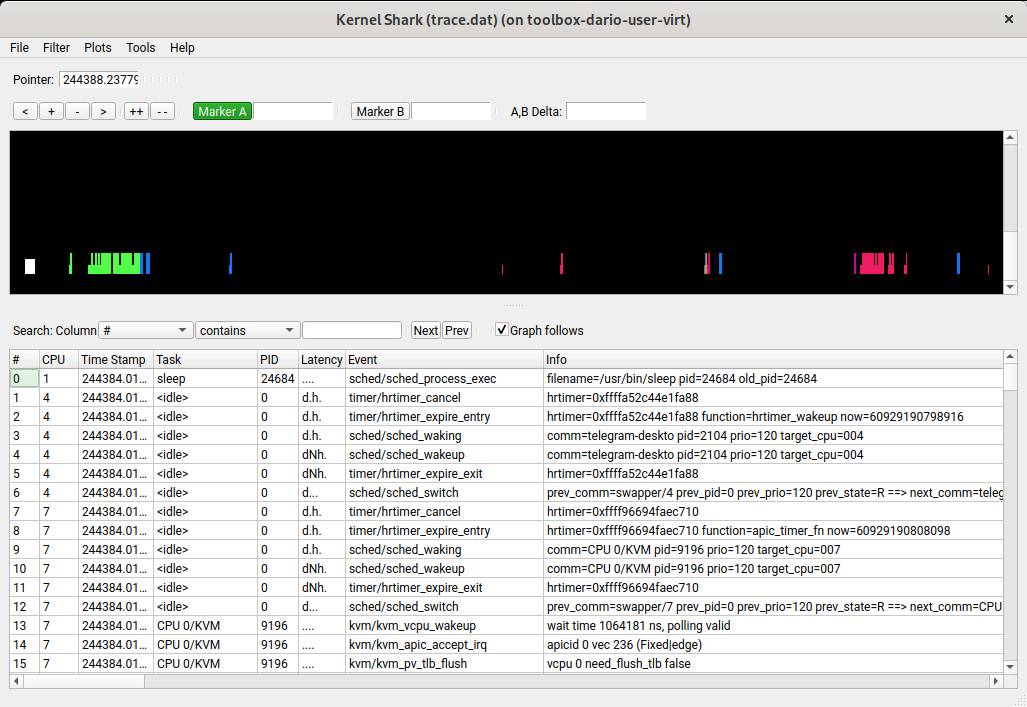Open the Plots menu
The height and width of the screenshot is (707, 1027).
98,47
